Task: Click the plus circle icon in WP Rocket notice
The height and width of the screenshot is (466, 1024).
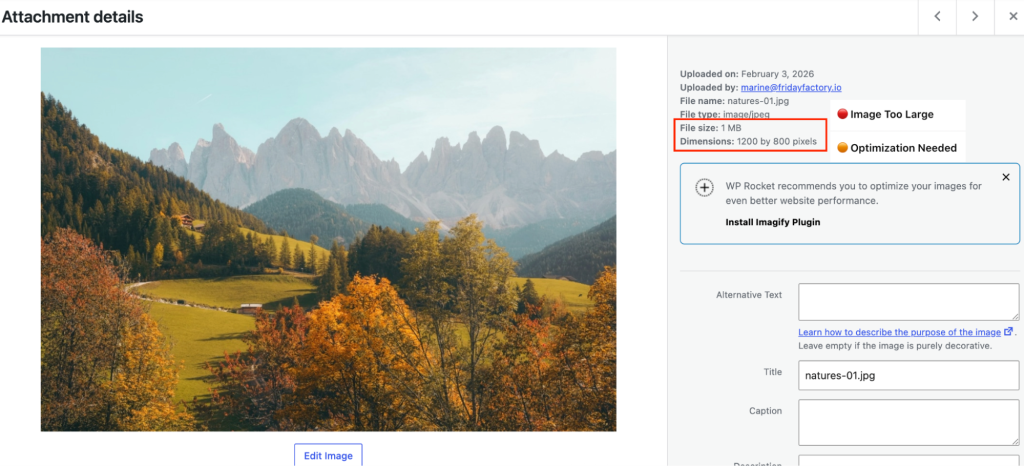Action: click(x=705, y=187)
